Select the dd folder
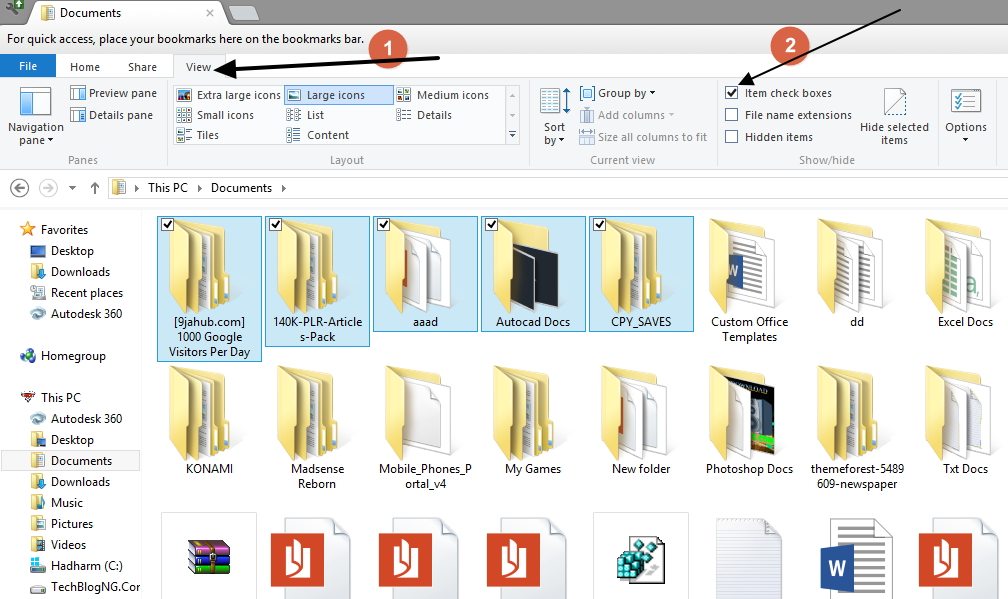The image size is (1008, 599). tap(857, 274)
